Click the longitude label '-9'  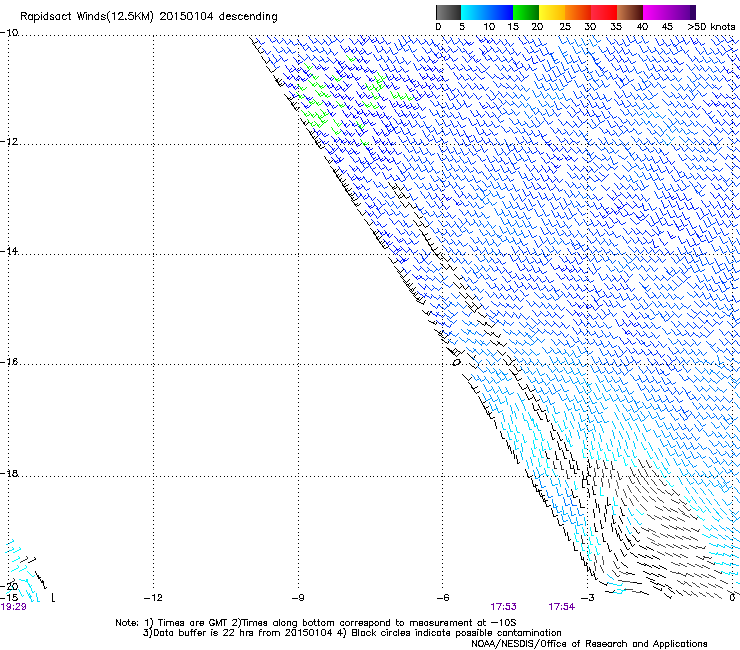coord(298,598)
